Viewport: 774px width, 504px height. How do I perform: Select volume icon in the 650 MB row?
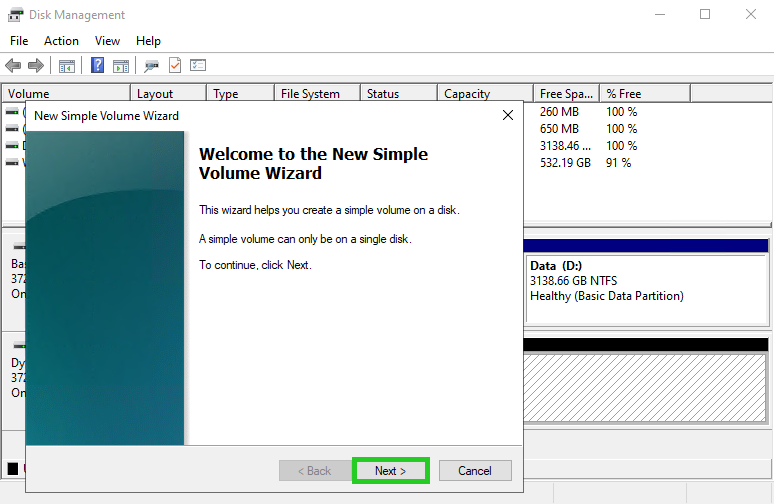point(12,129)
